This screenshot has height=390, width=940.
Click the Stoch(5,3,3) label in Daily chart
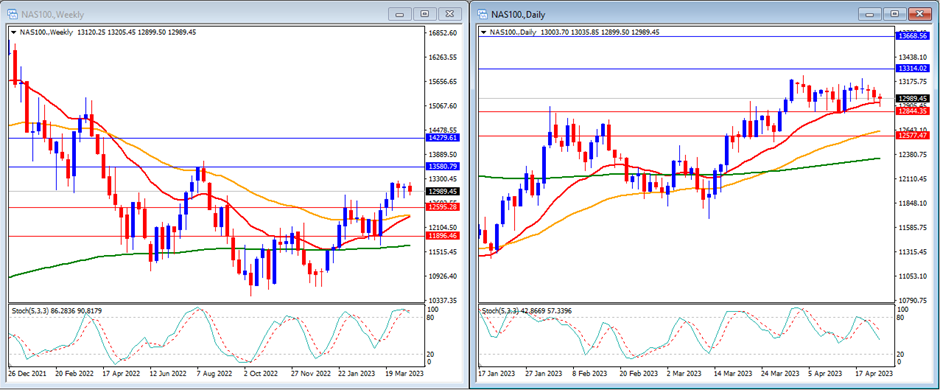[x=499, y=310]
